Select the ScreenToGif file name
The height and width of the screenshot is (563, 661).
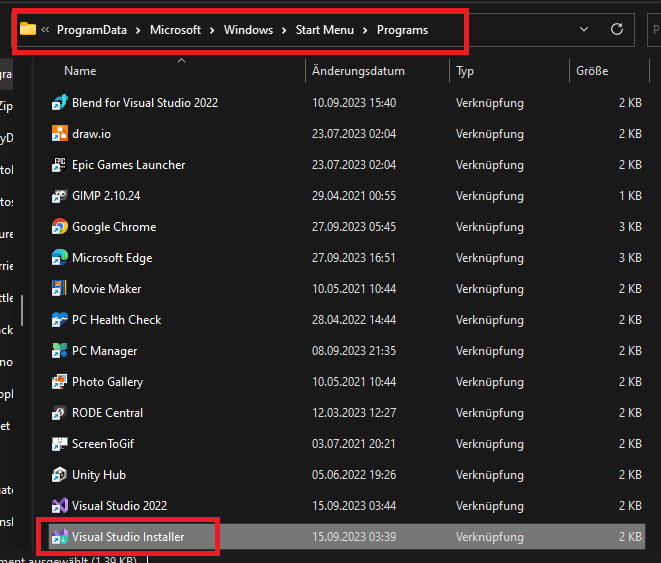(103, 444)
